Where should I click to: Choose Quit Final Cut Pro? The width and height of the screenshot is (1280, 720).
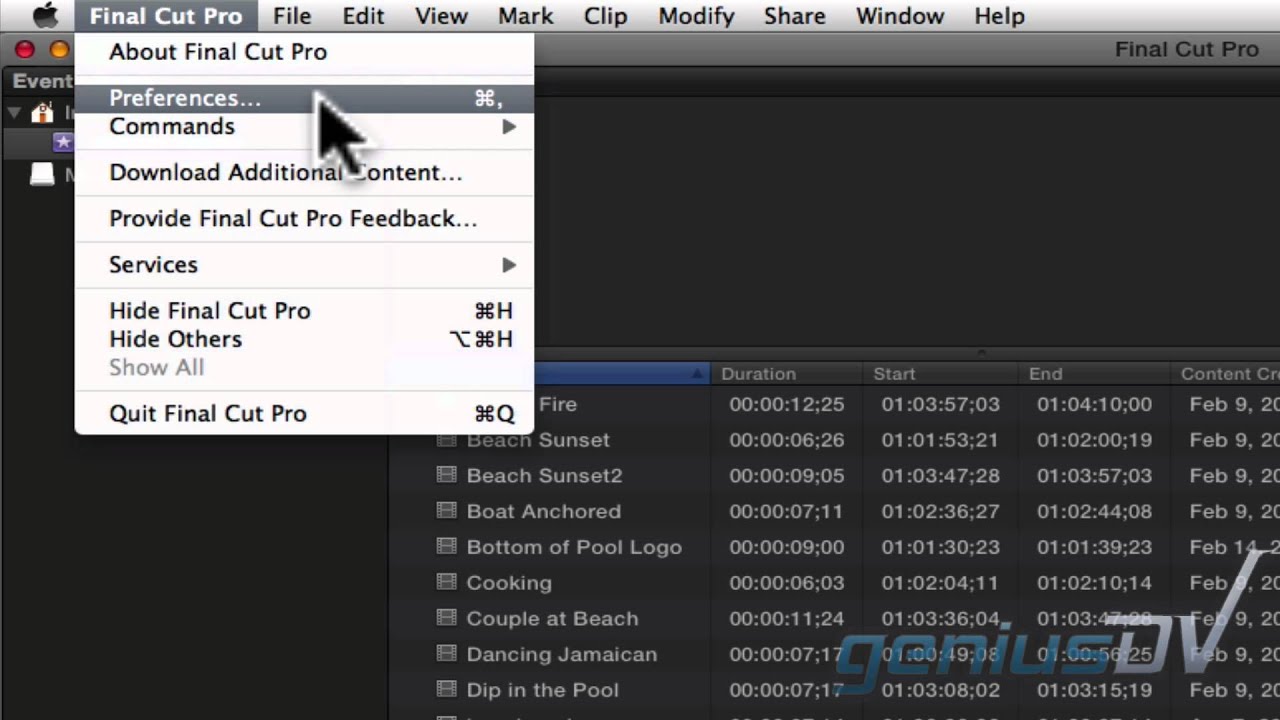(304, 413)
